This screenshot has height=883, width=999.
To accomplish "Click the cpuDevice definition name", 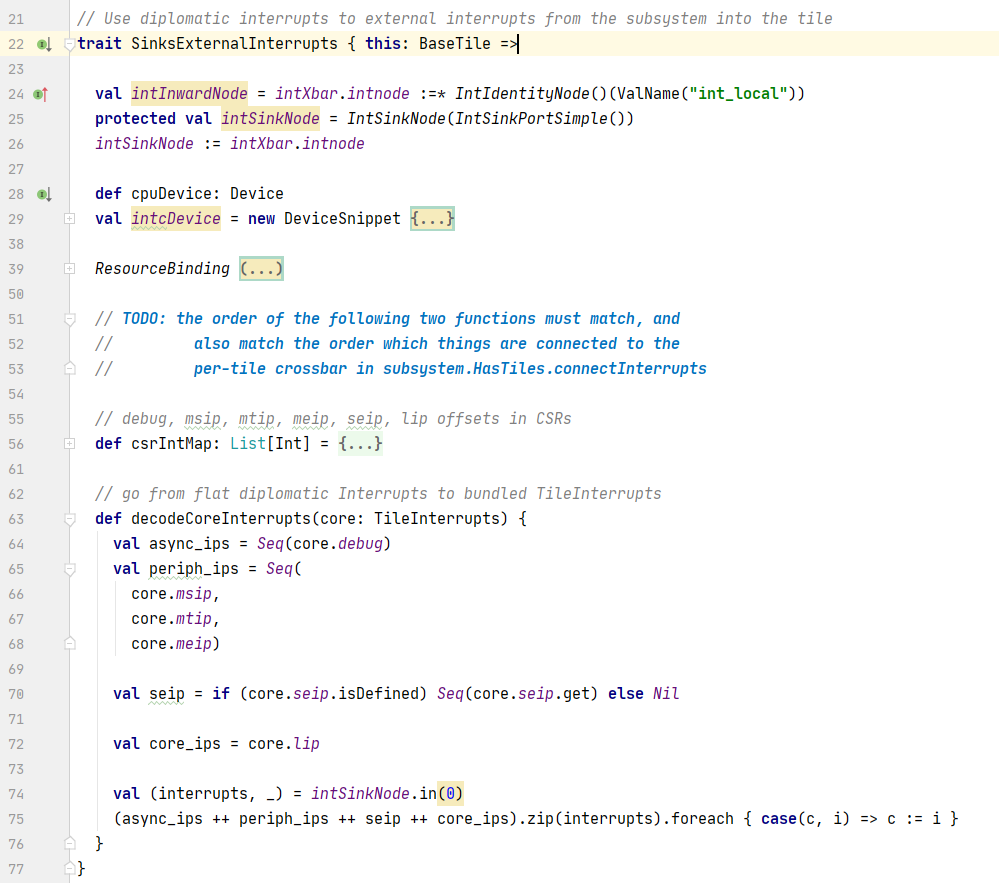I will tap(171, 194).
